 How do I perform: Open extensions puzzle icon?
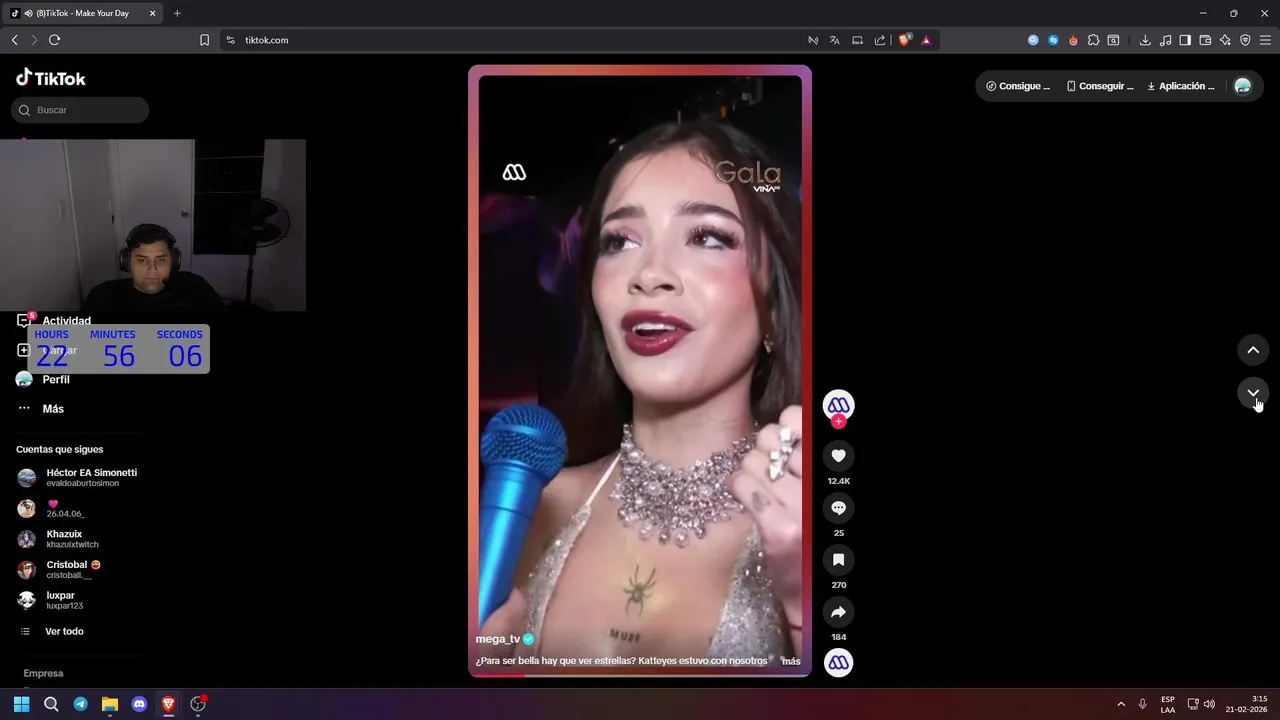(1093, 40)
